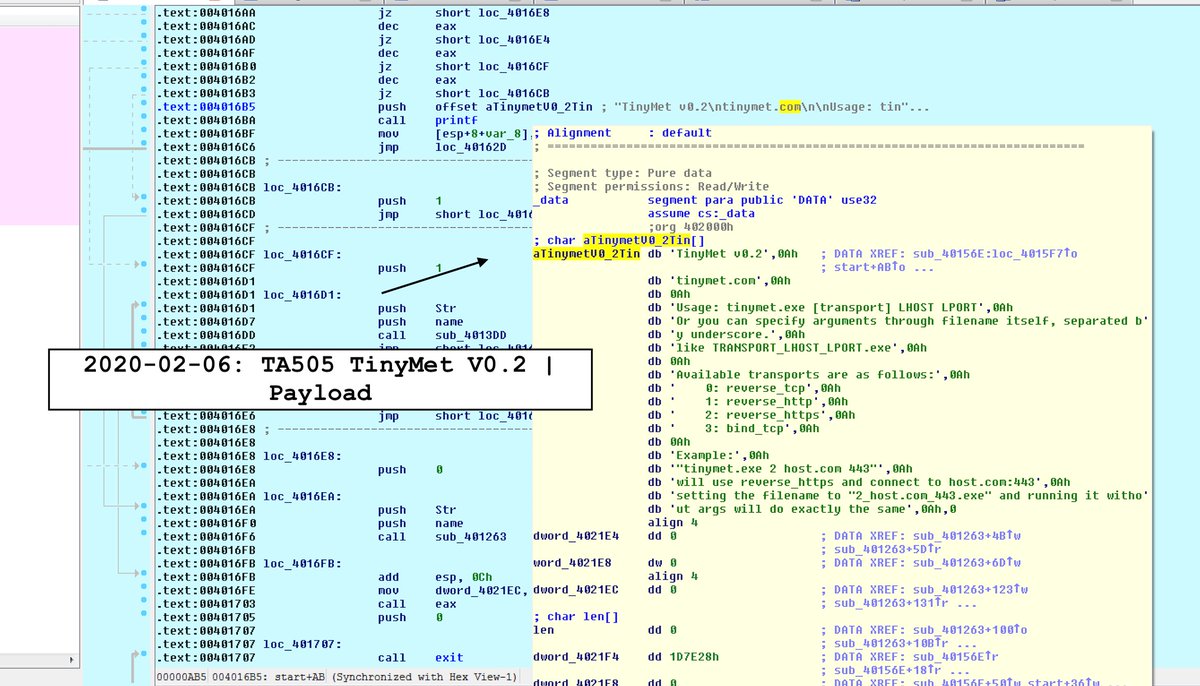Viewport: 1200px width, 686px height.
Task: Select operand loc_4016E8 in the first jz line
Action: coord(514,13)
